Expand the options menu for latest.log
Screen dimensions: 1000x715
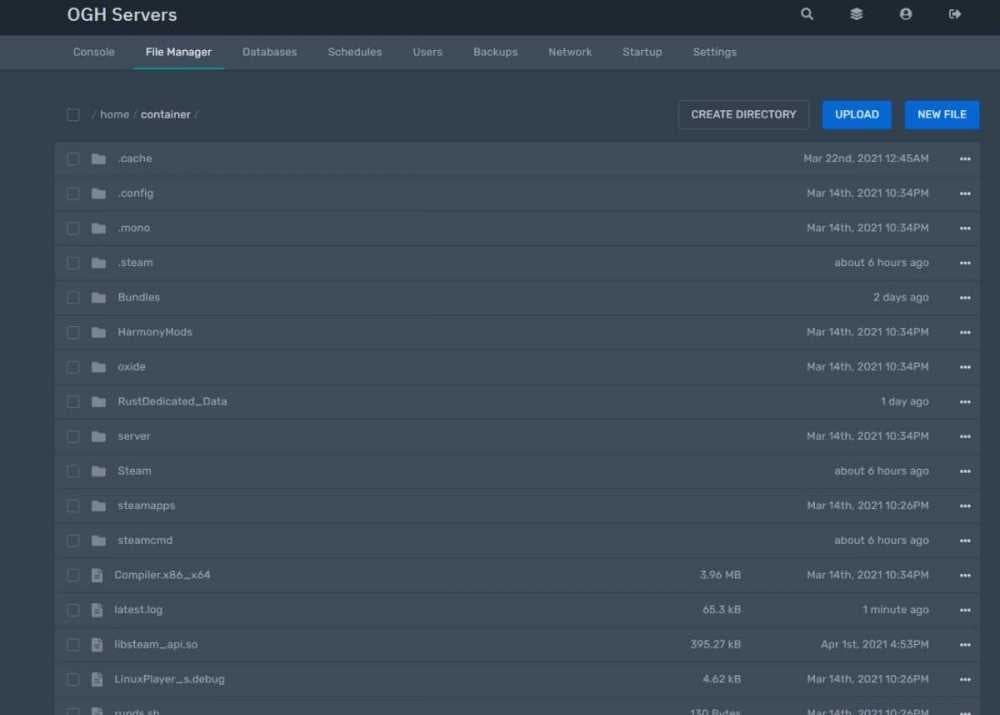pos(964,610)
